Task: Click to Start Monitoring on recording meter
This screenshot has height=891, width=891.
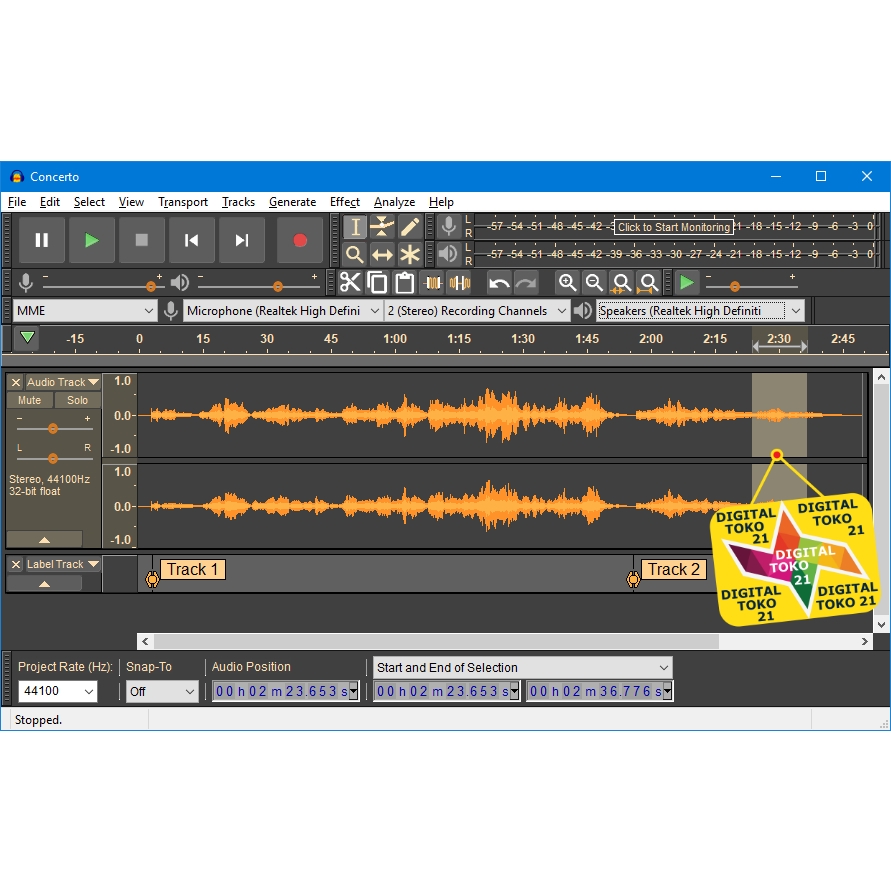Action: coord(673,227)
